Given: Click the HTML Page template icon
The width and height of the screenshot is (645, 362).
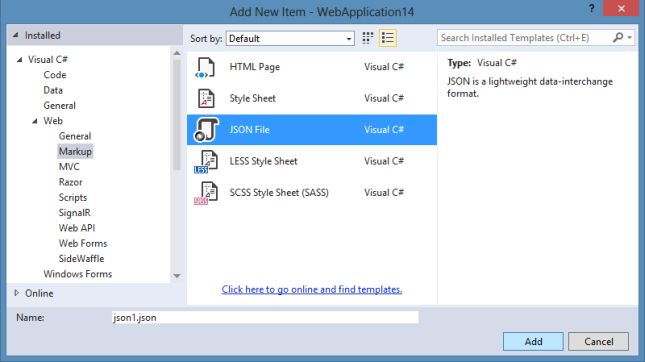Looking at the screenshot, I should 205,67.
